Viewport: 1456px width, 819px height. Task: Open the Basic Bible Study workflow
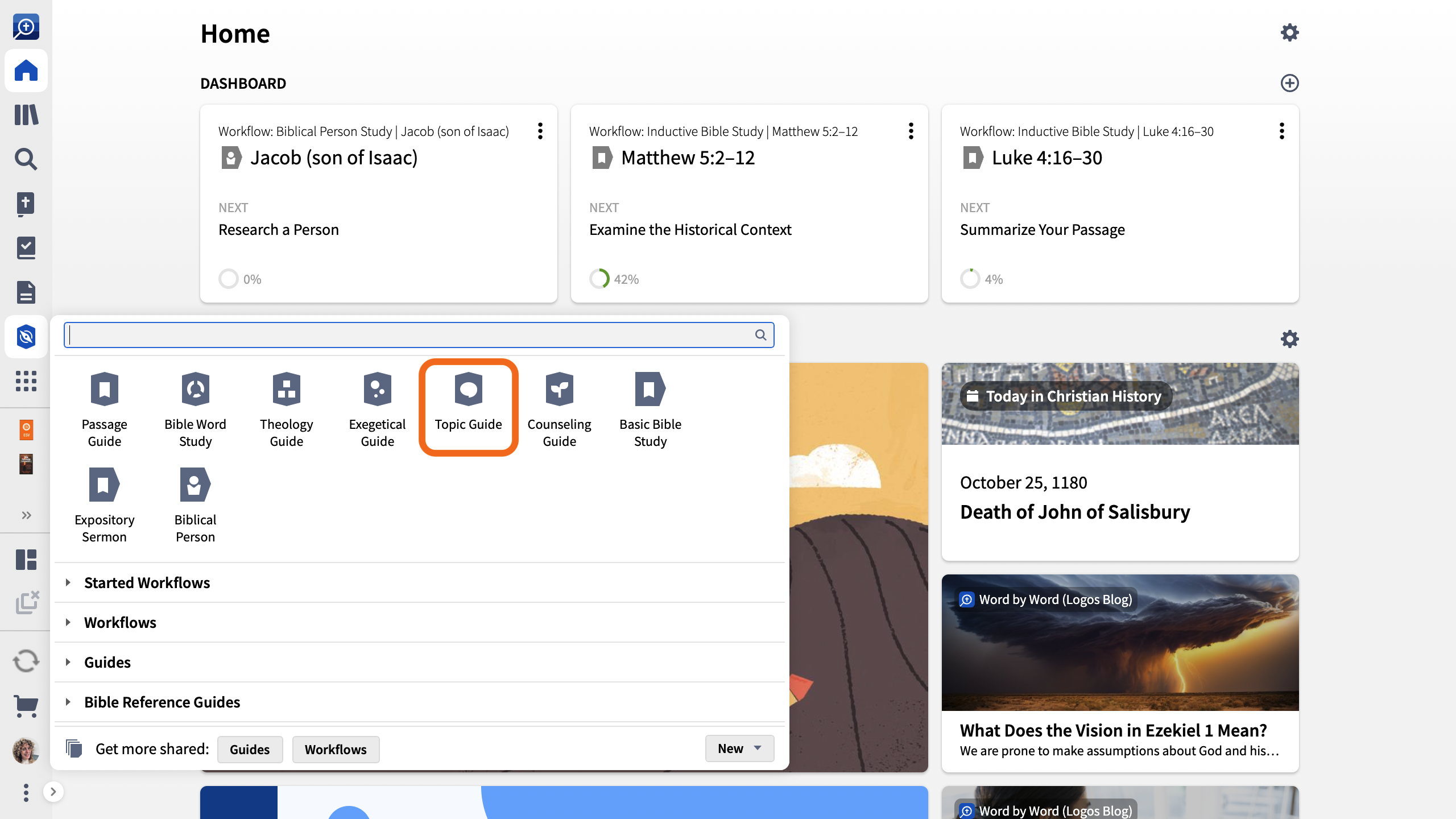651,409
